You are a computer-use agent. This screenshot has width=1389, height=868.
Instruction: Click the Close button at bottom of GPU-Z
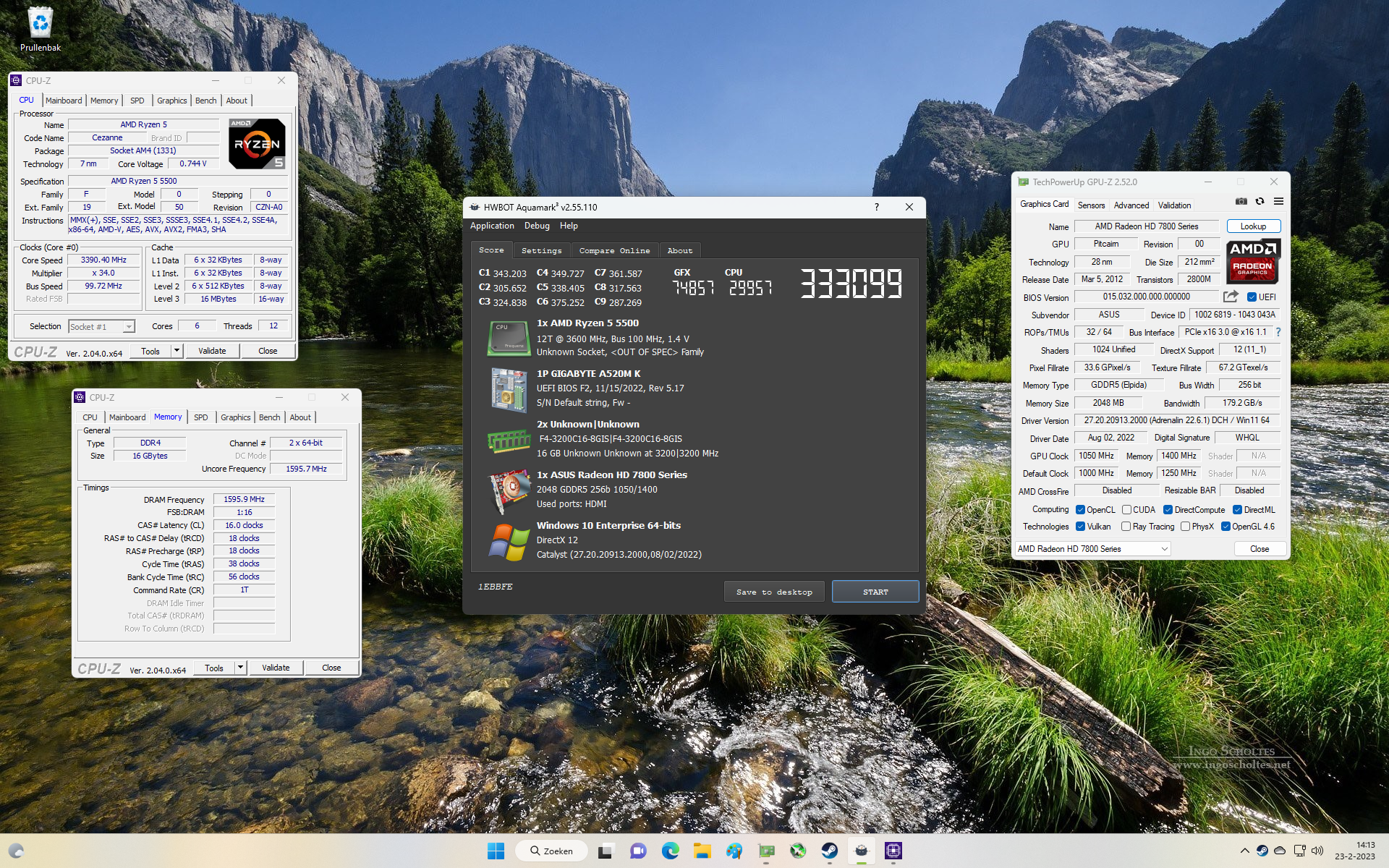tap(1259, 549)
